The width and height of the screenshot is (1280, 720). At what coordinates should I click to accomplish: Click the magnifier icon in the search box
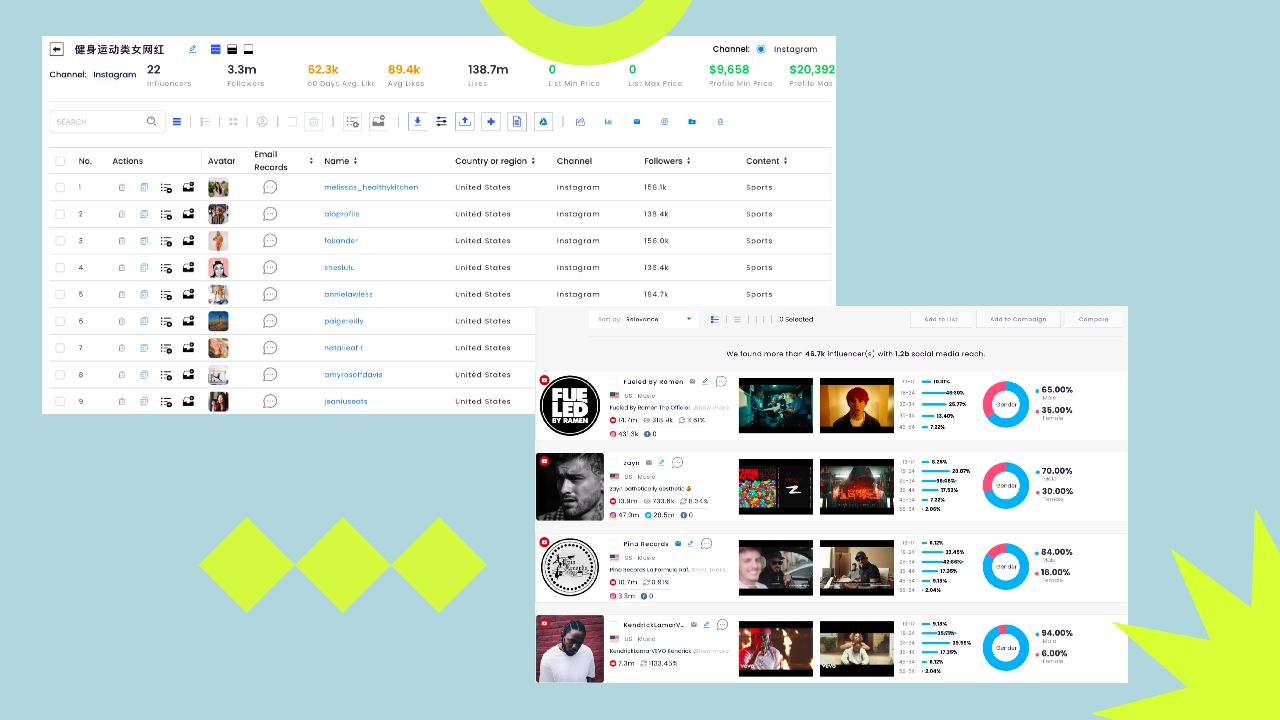click(152, 122)
